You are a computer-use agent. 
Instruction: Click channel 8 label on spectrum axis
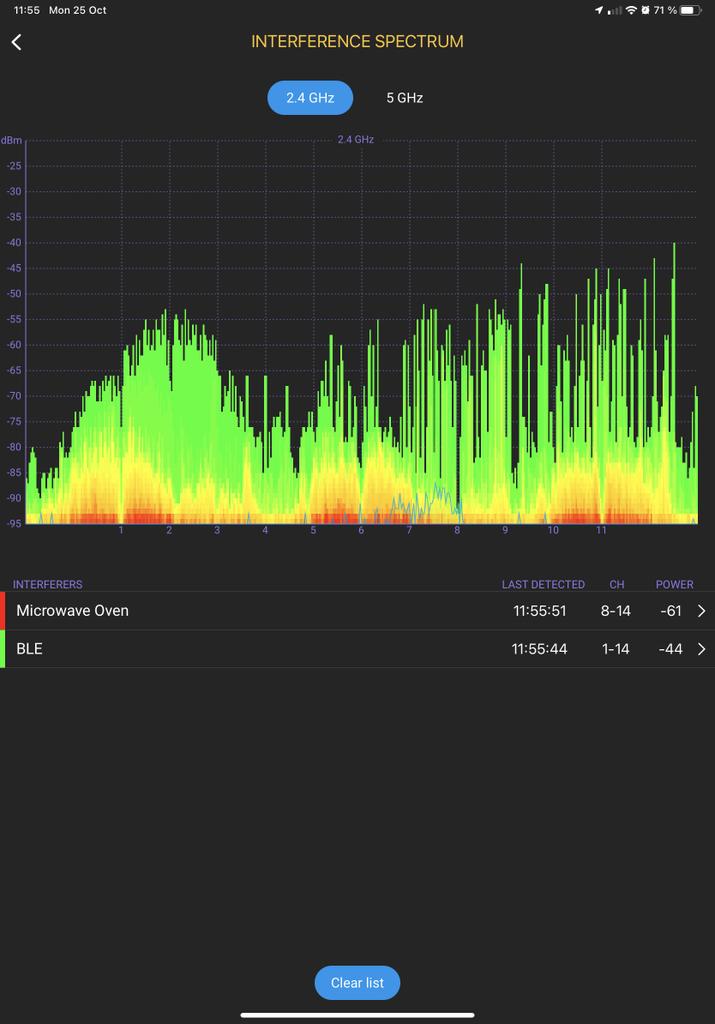point(457,530)
